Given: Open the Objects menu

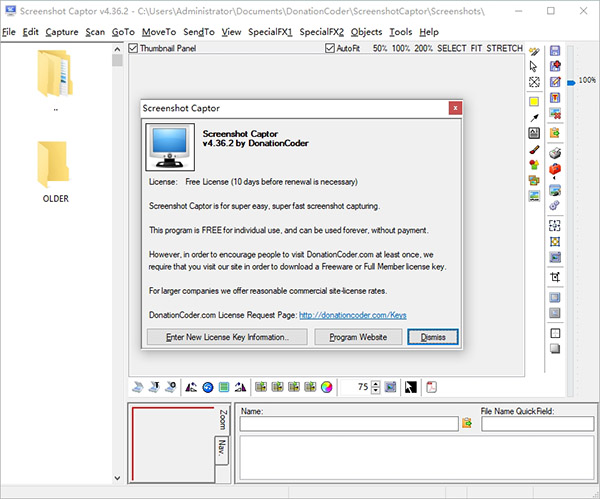Looking at the screenshot, I should coord(366,32).
